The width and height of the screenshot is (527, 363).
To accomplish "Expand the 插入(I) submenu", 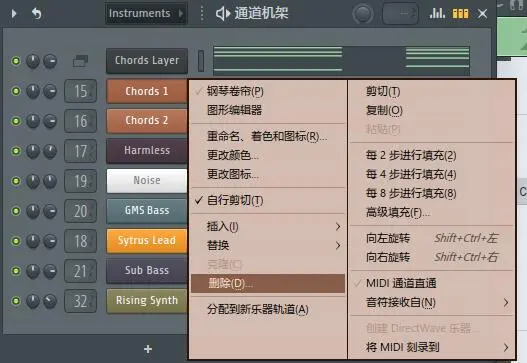I will 268,227.
